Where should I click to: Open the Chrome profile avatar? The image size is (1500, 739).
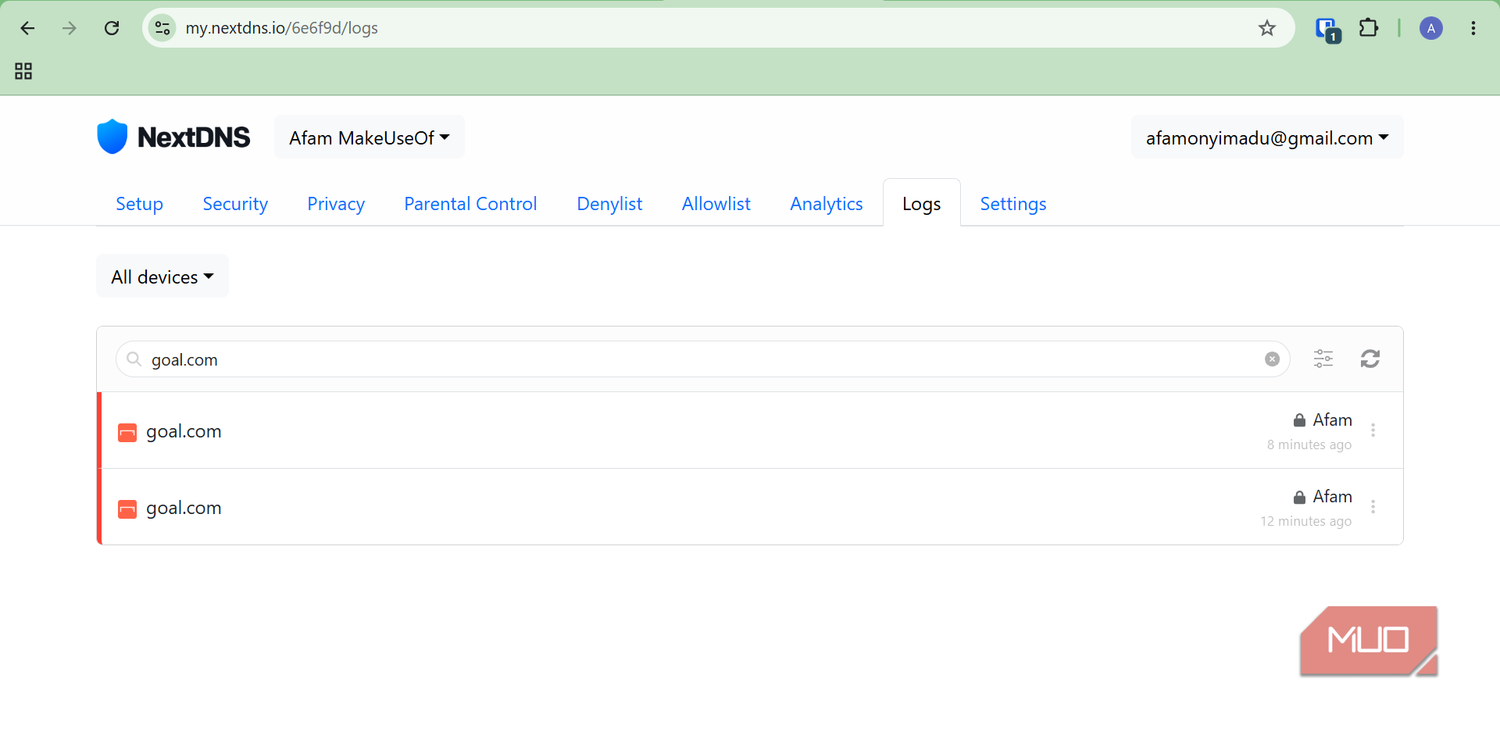(1431, 28)
